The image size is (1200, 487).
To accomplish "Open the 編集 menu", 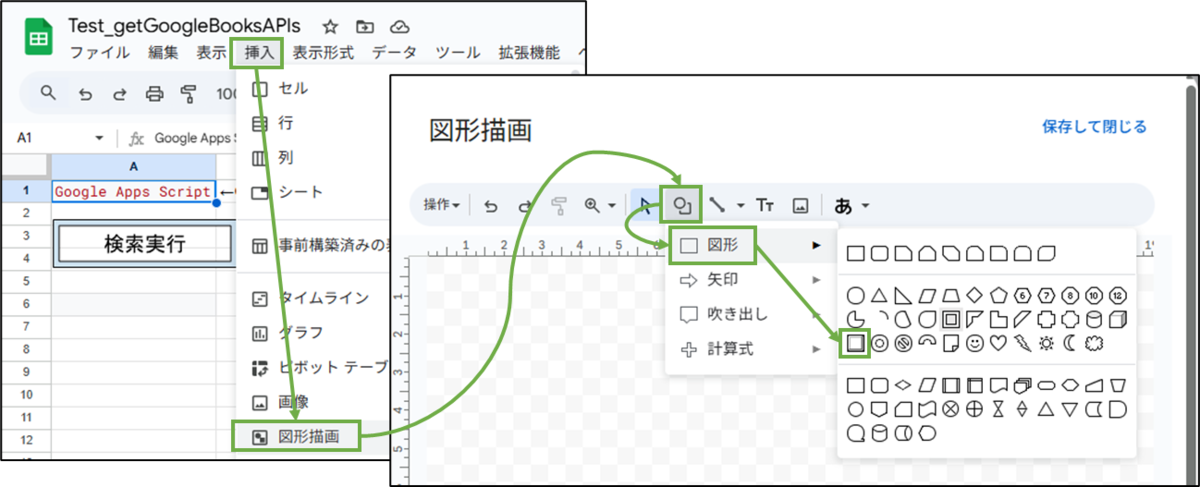I will tap(163, 53).
